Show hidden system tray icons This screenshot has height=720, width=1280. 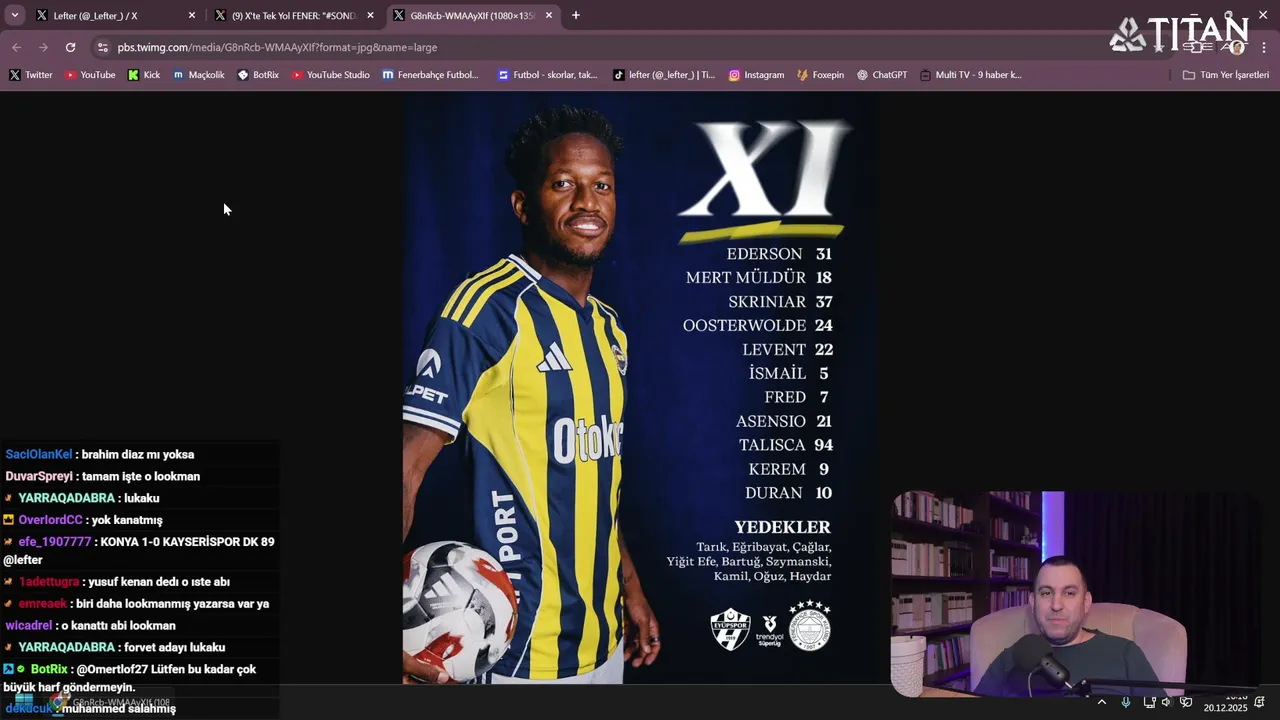pos(1102,702)
